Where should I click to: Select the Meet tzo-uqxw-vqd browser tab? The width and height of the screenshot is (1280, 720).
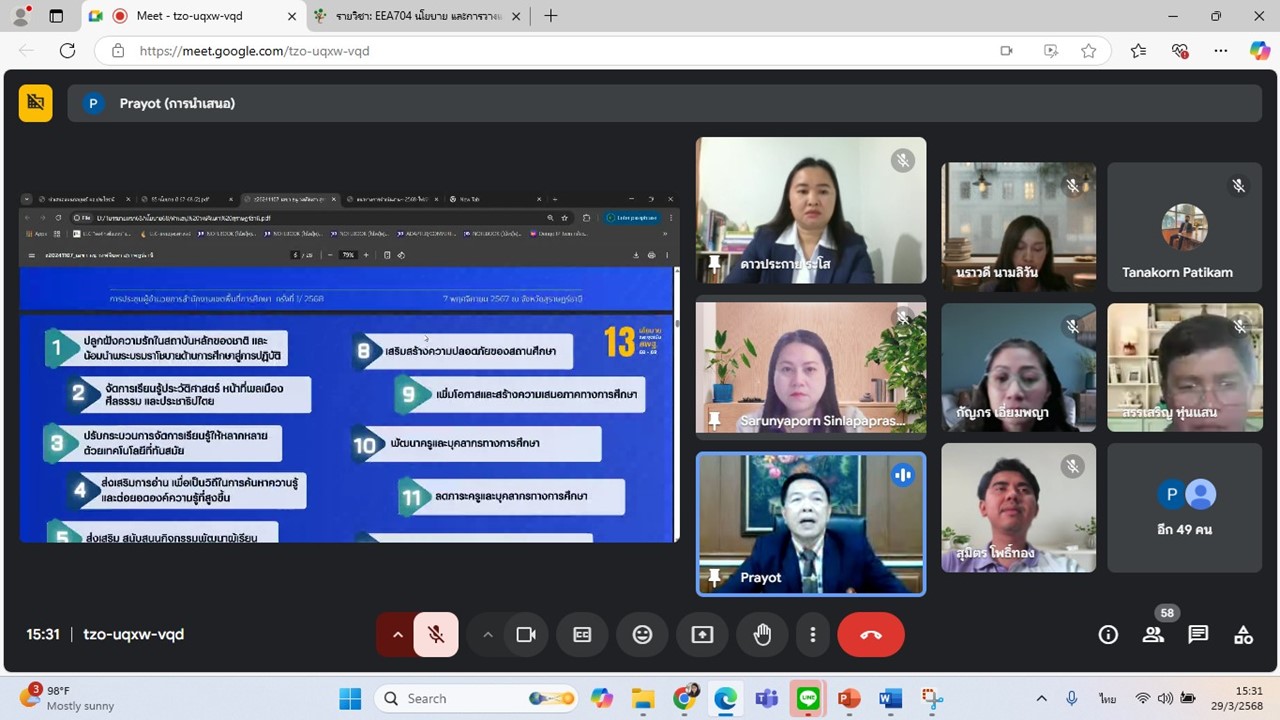(194, 16)
